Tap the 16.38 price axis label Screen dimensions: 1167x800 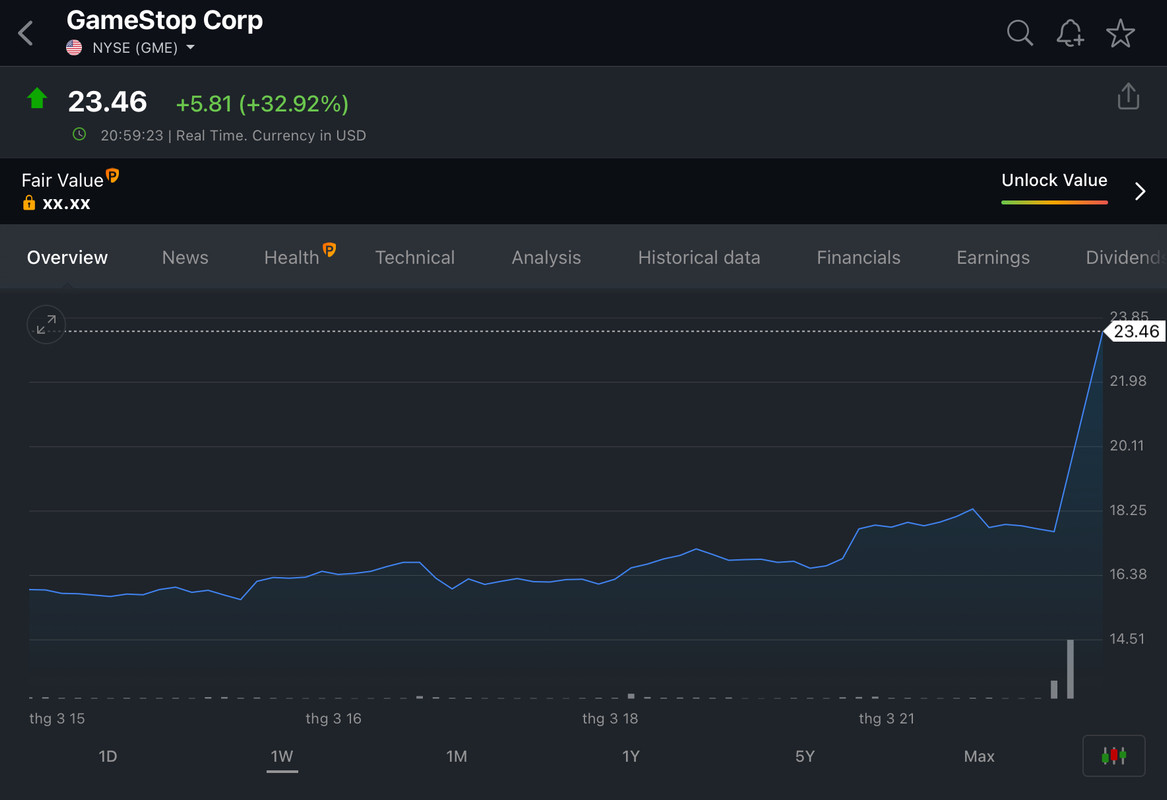click(1128, 575)
